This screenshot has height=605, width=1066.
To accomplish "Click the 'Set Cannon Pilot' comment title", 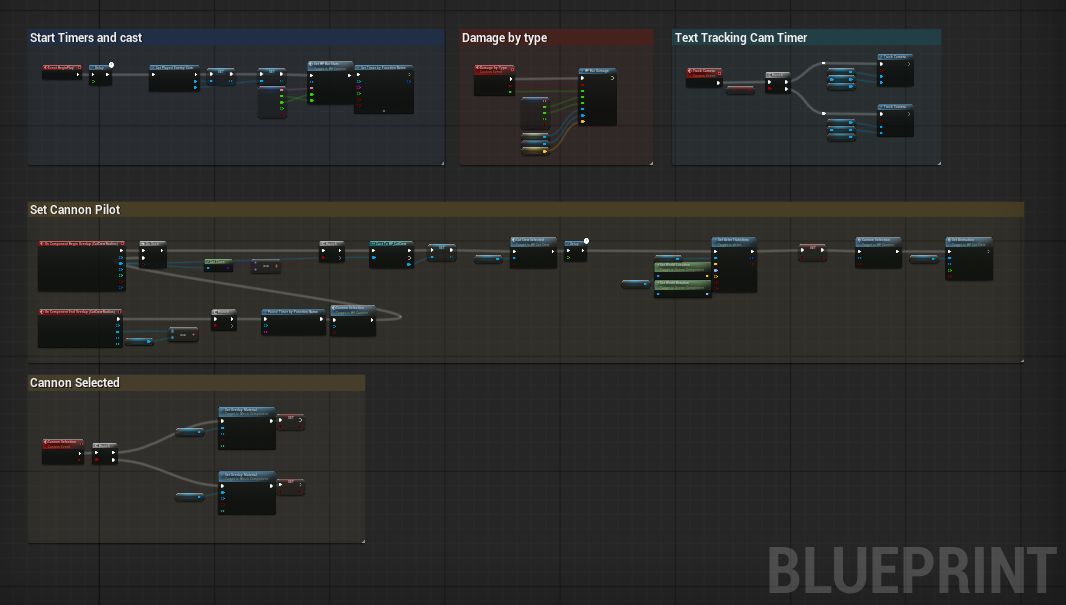I will (x=75, y=209).
